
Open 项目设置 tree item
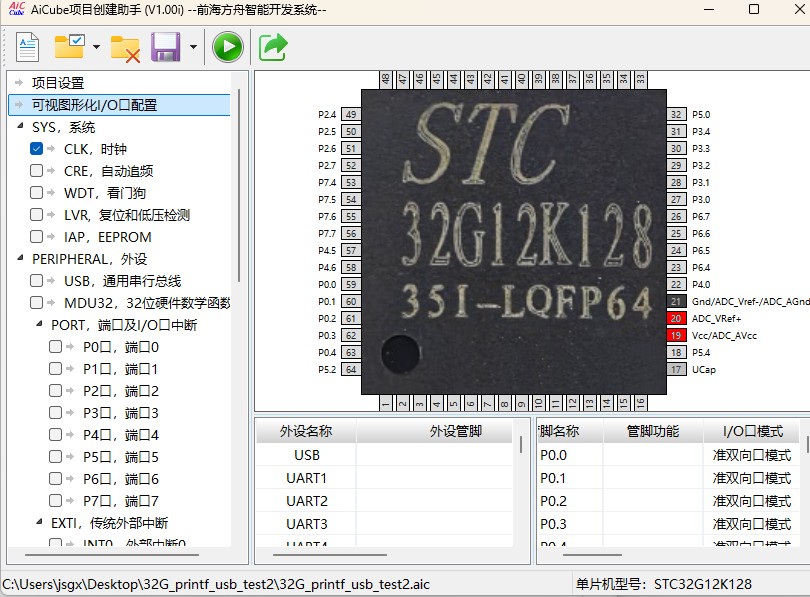point(58,83)
